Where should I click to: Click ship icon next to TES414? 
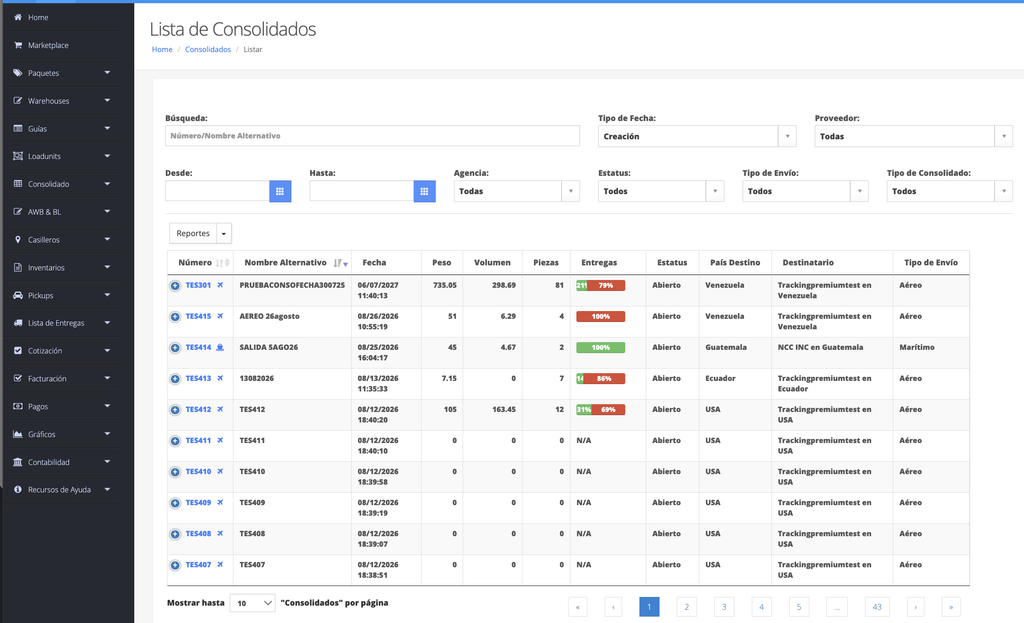[x=220, y=347]
